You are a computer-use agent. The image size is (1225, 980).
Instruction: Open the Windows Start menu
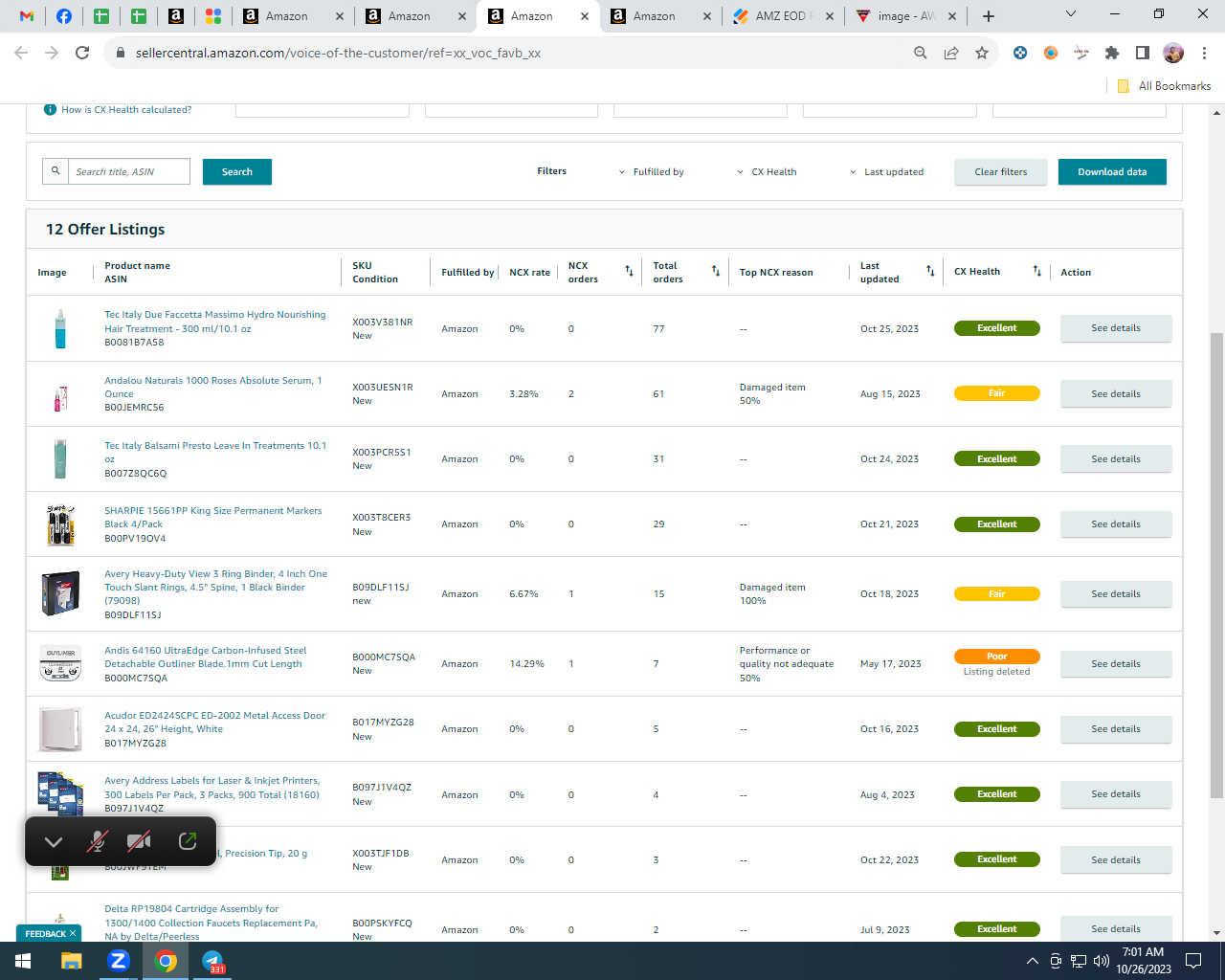(x=23, y=961)
